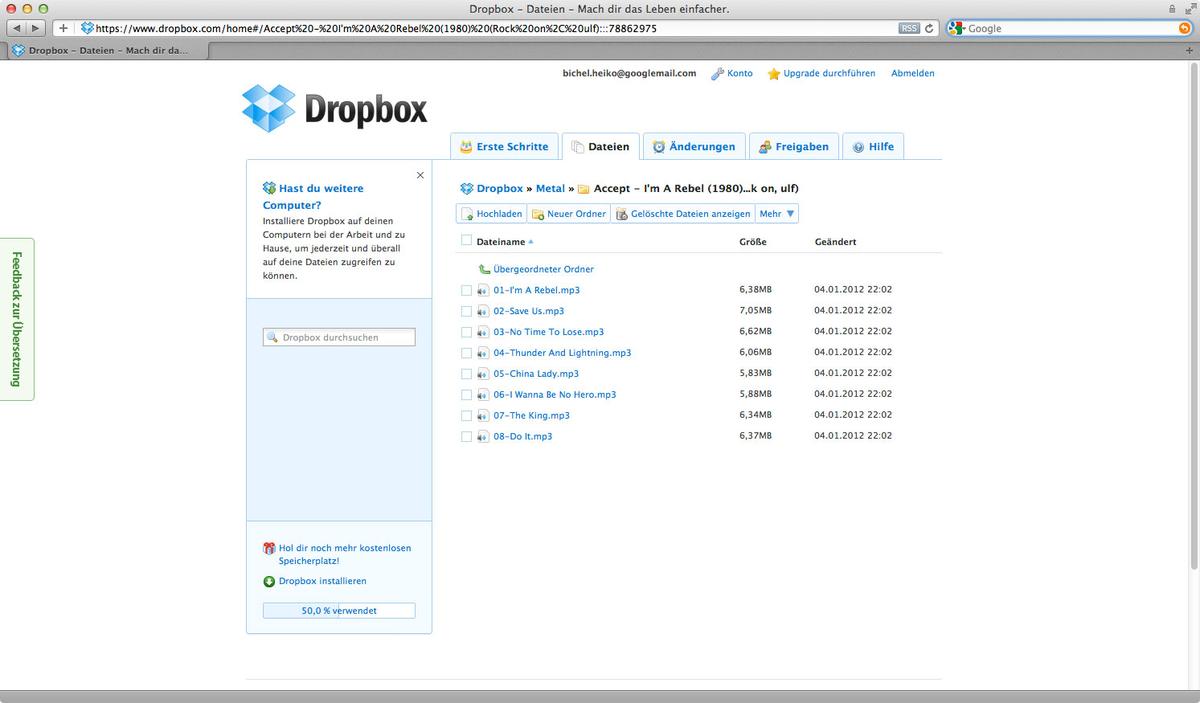The width and height of the screenshot is (1200, 703).
Task: Select the Dropbox browser tab
Action: point(105,49)
